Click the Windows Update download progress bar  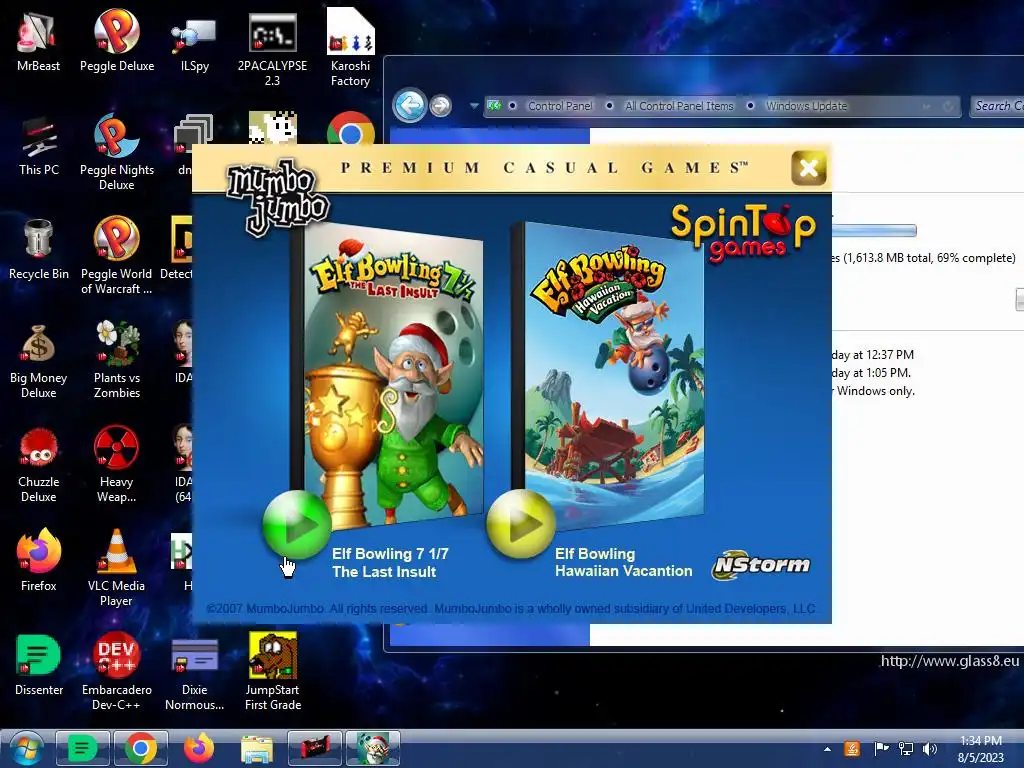[x=874, y=230]
